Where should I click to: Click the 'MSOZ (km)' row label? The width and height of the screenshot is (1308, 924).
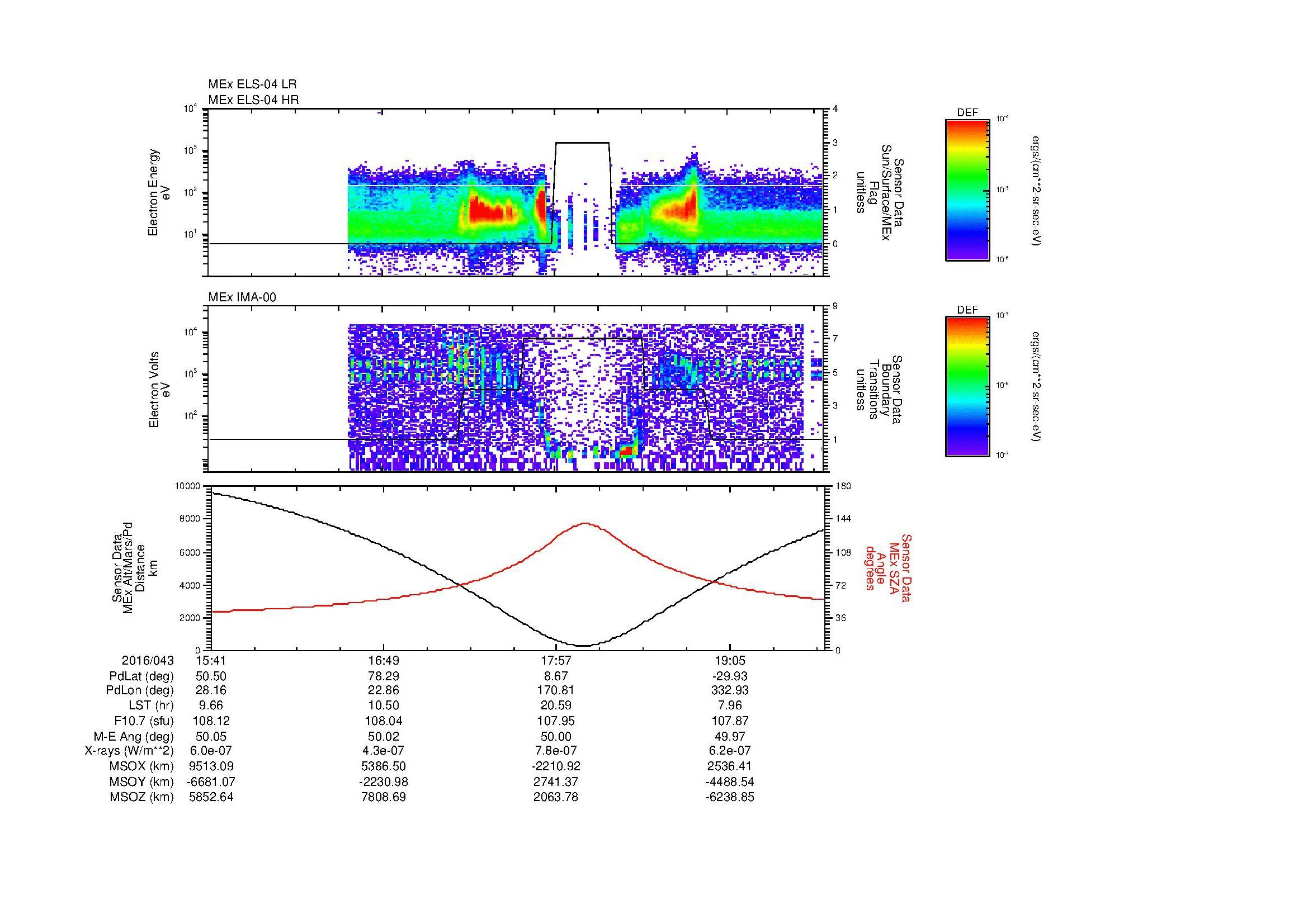142,797
